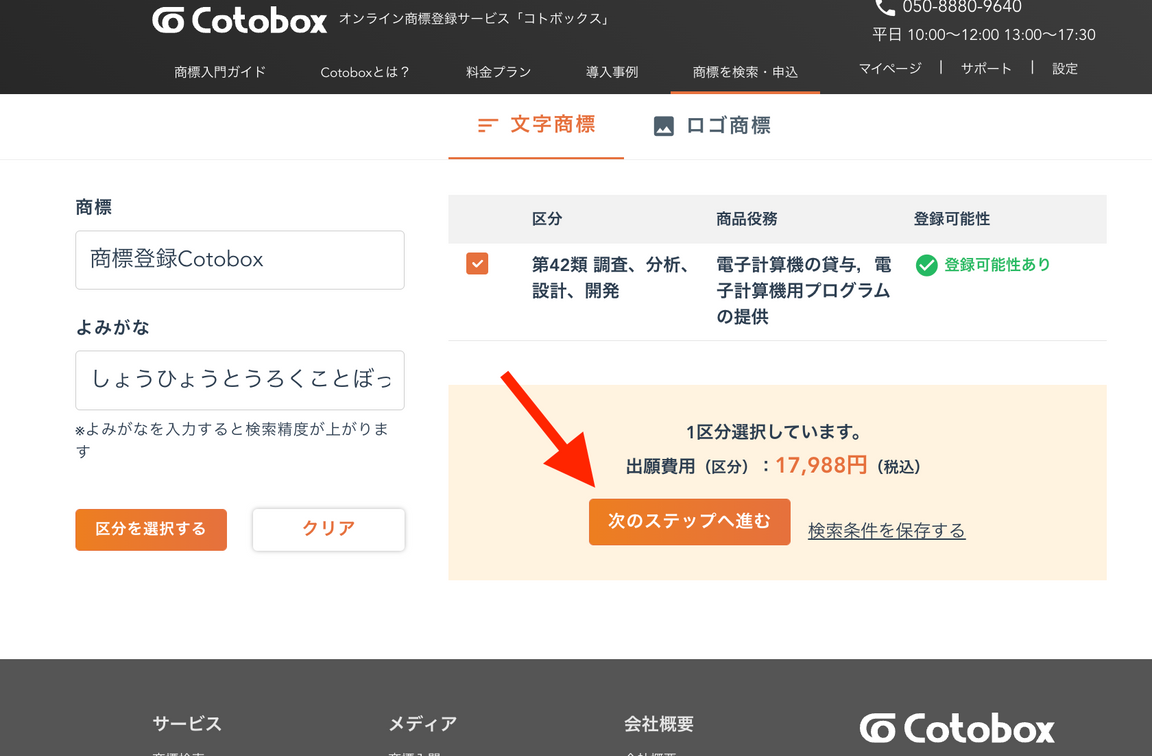Click the 区分を選択する button
Image resolution: width=1152 pixels, height=756 pixels.
tap(151, 529)
